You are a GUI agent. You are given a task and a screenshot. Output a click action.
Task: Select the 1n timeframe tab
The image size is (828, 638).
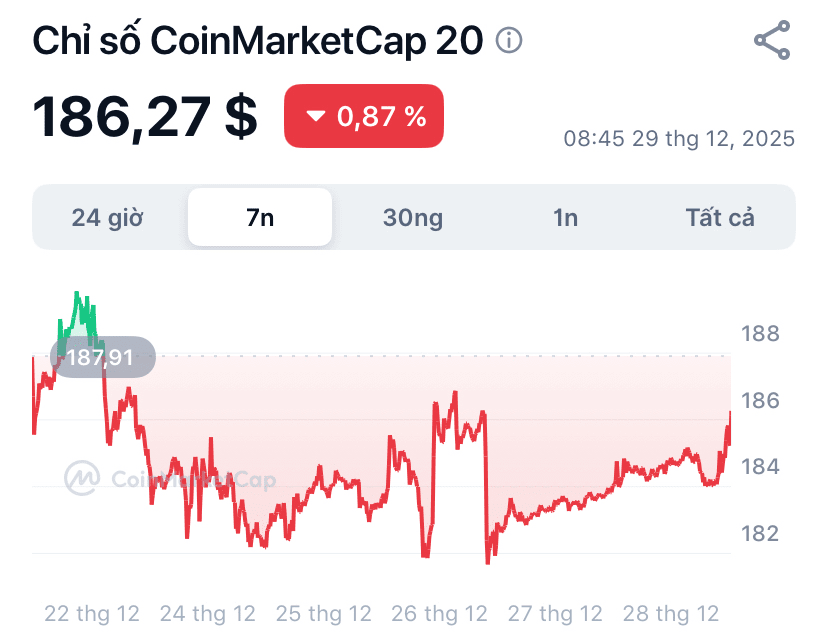566,217
